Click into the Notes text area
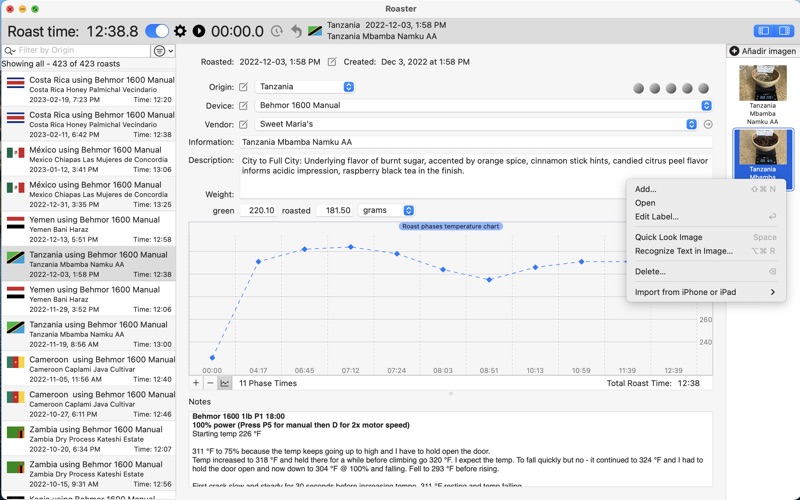The height and width of the screenshot is (500, 800). (451, 449)
